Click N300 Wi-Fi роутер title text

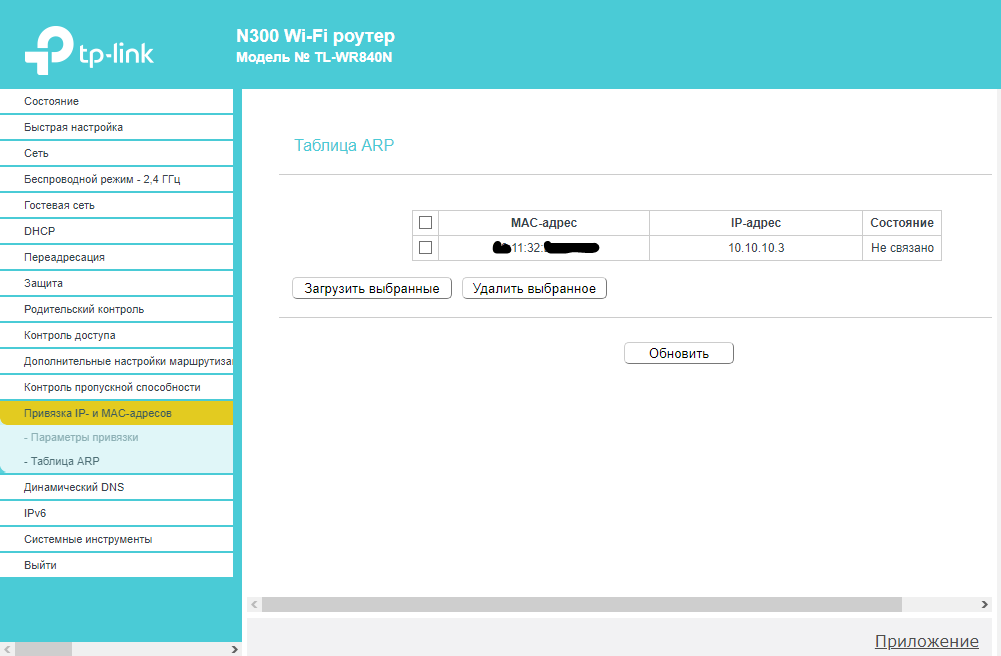coord(315,36)
